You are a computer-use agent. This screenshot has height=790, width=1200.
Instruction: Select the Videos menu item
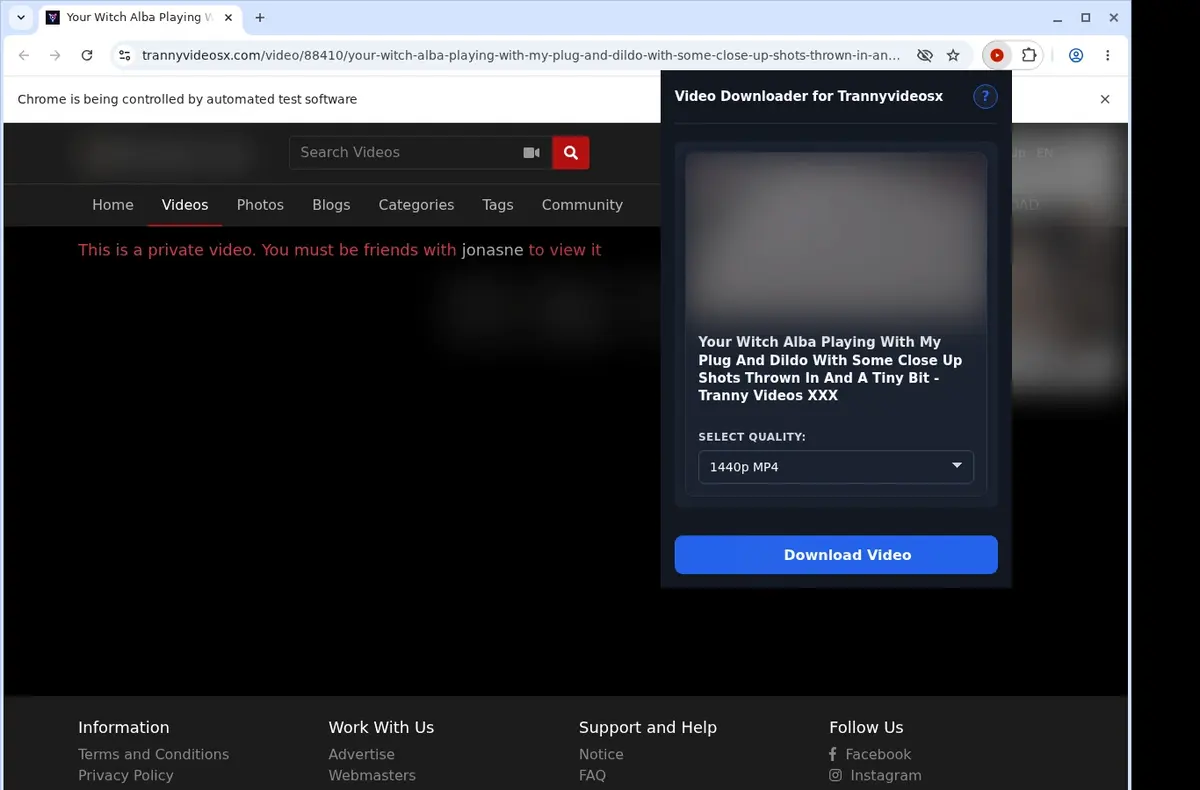185,205
